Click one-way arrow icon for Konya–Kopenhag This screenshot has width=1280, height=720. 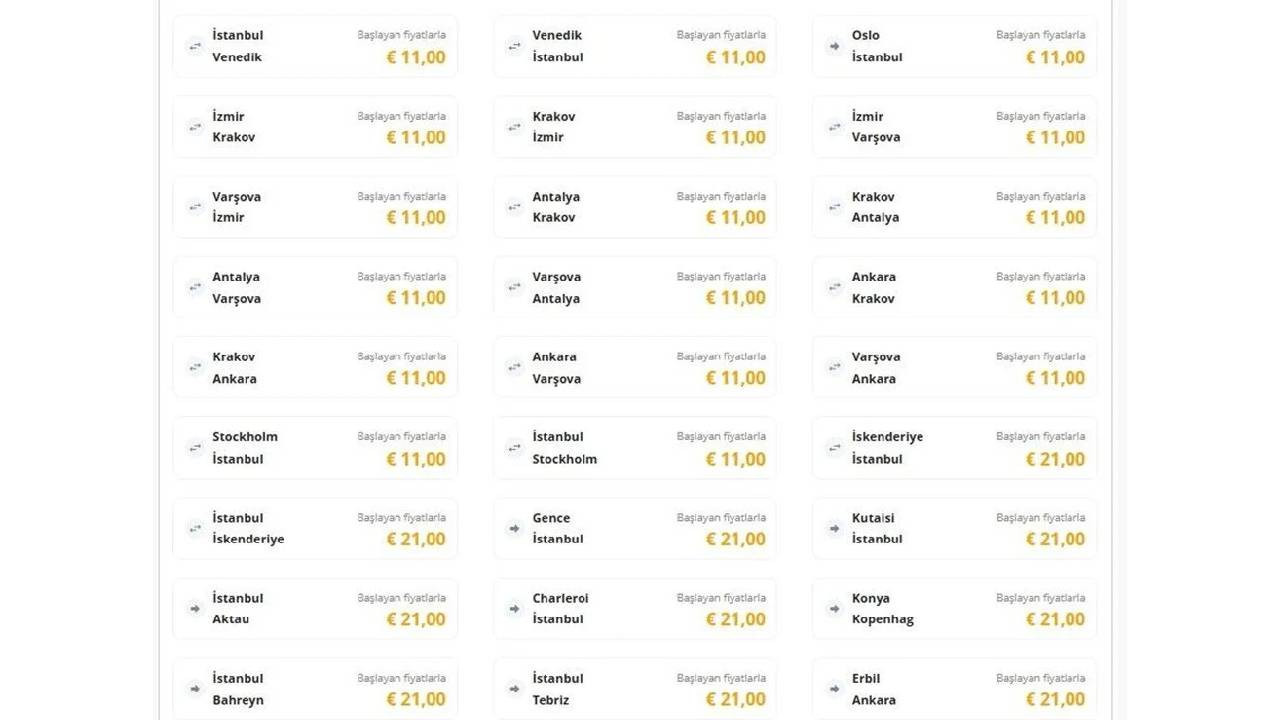point(834,608)
